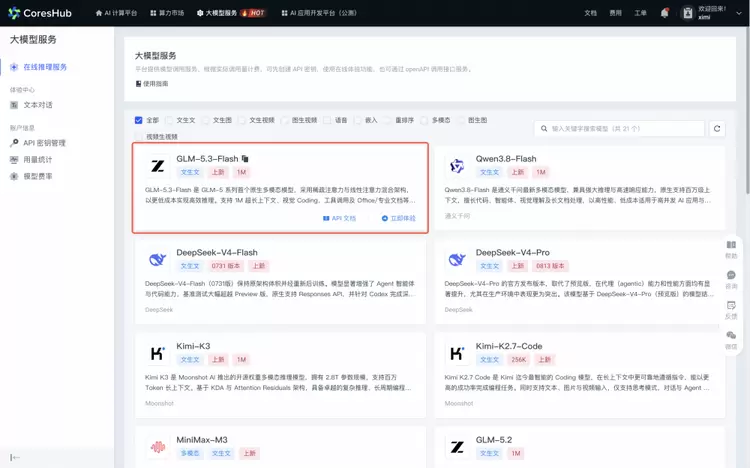Viewport: 750px width, 468px height.
Task: Check the 文生图 filter
Action: click(206, 120)
